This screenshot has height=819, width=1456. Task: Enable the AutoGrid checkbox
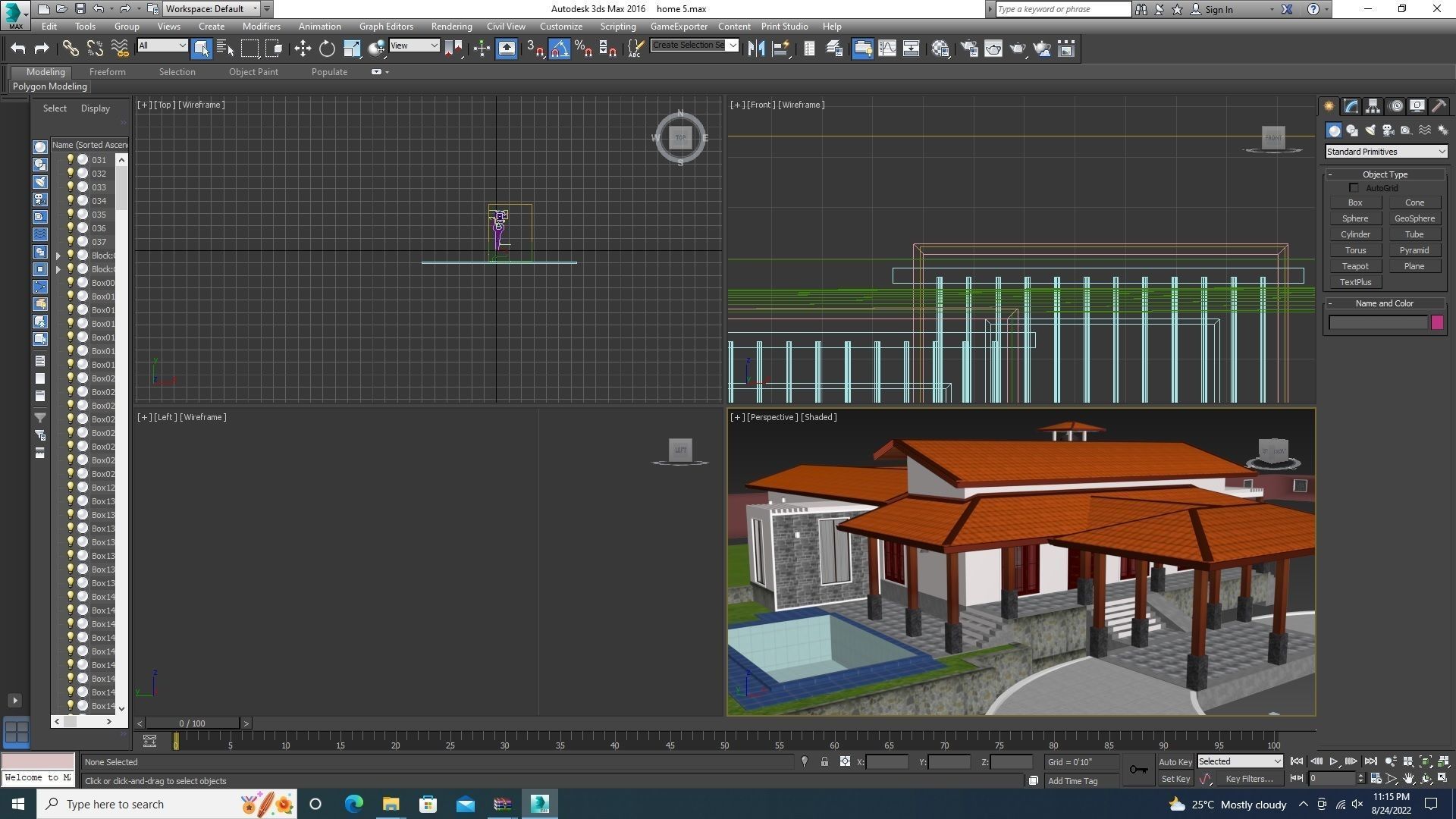click(1354, 188)
